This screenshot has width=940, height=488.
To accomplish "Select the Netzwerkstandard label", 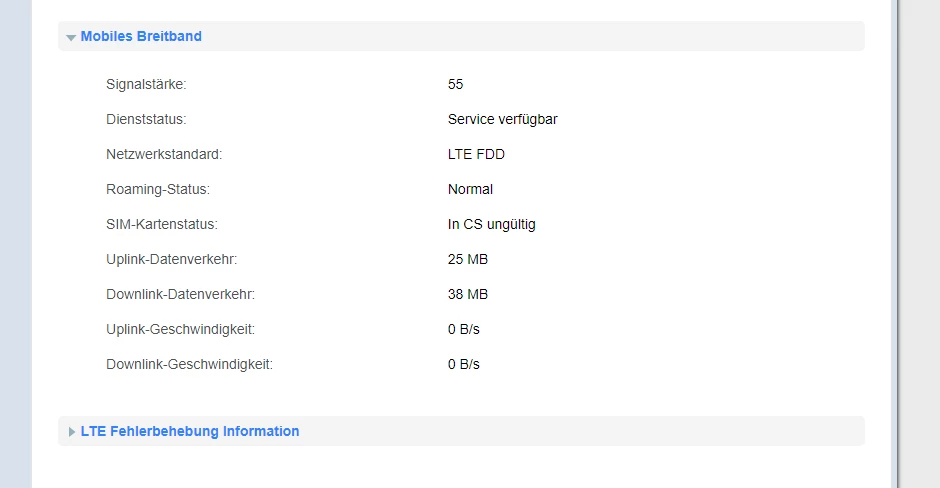I will click(164, 155).
